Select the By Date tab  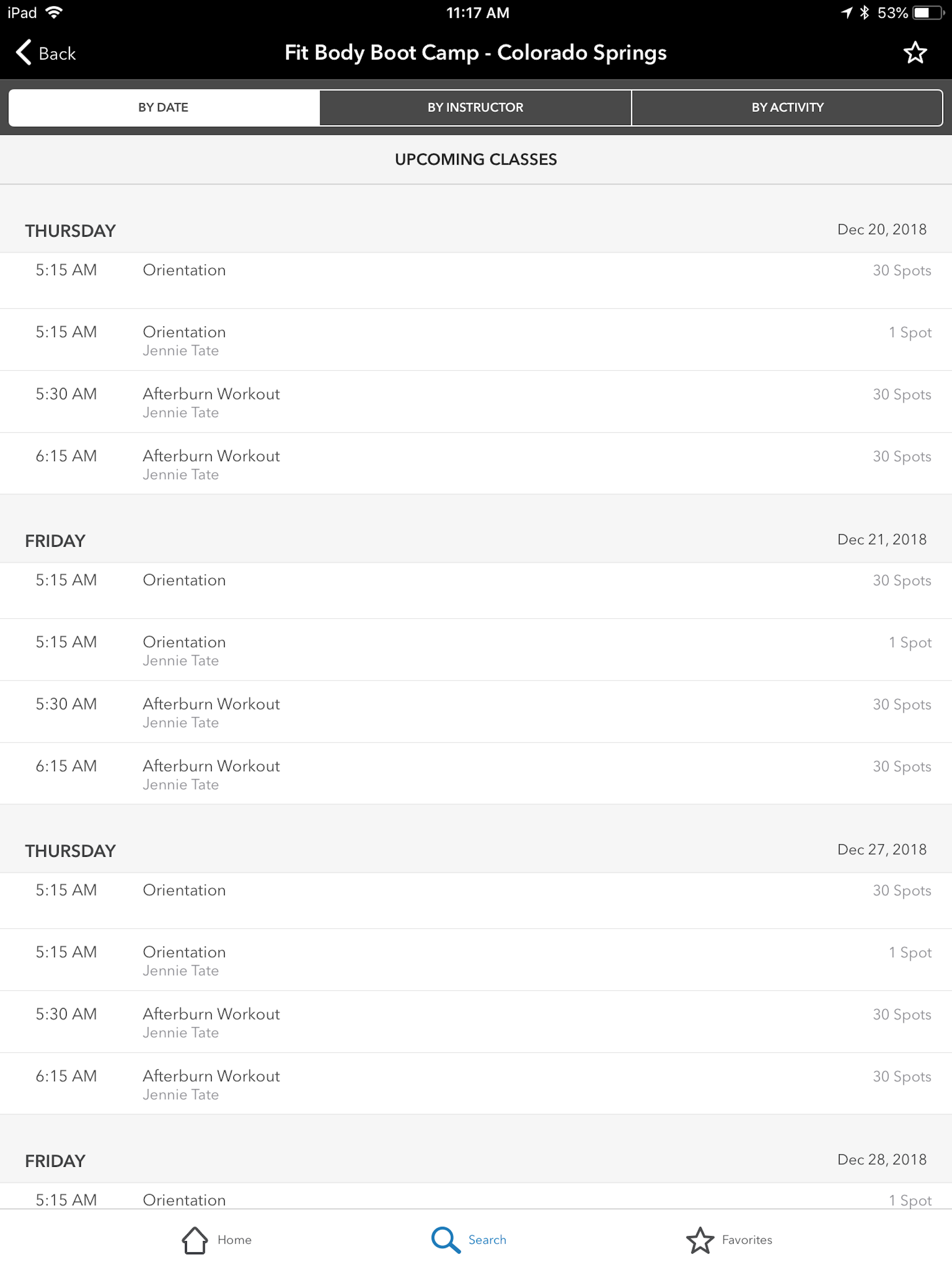click(164, 107)
